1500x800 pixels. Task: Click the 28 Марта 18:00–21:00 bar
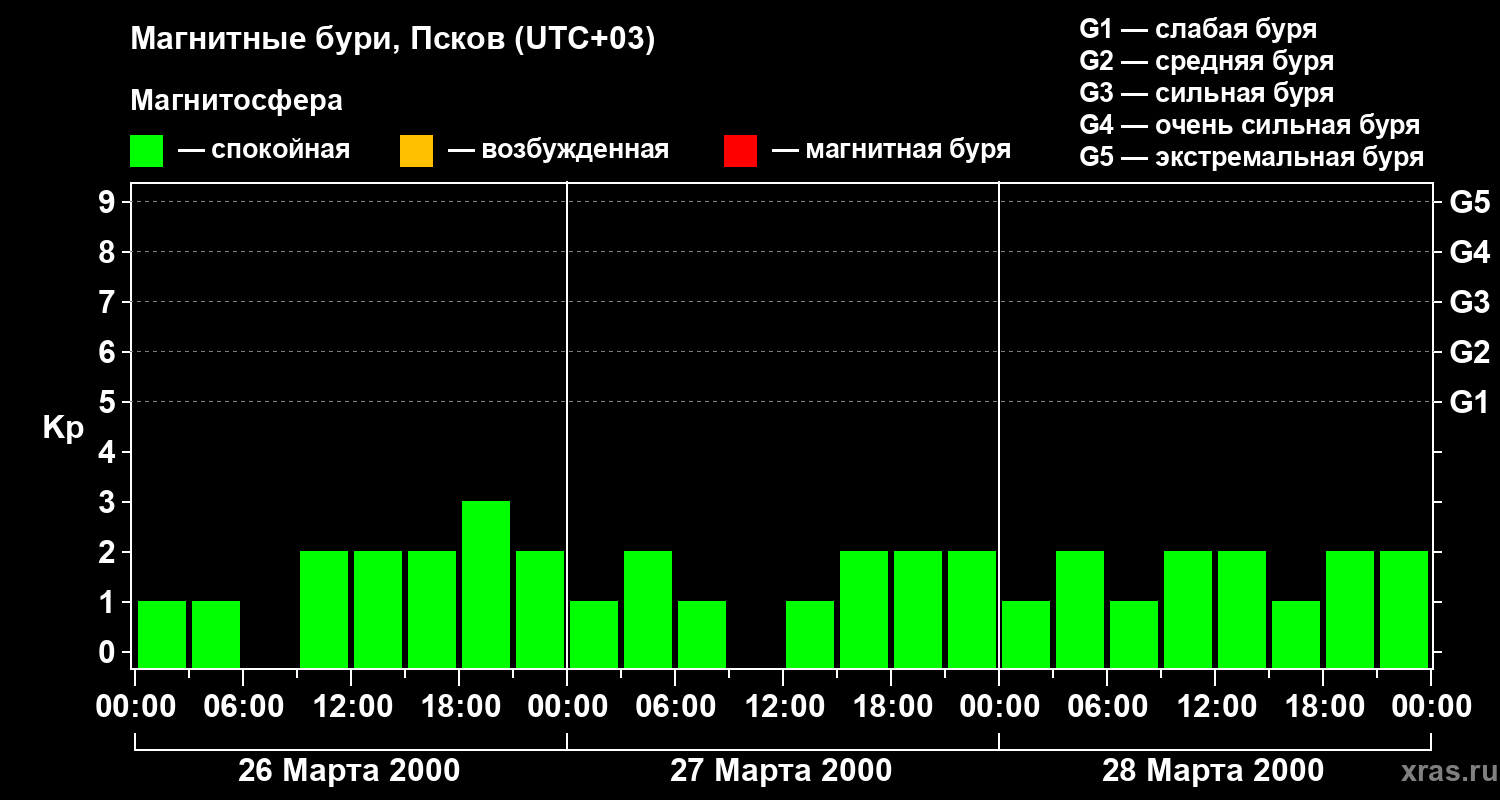(x=1350, y=609)
